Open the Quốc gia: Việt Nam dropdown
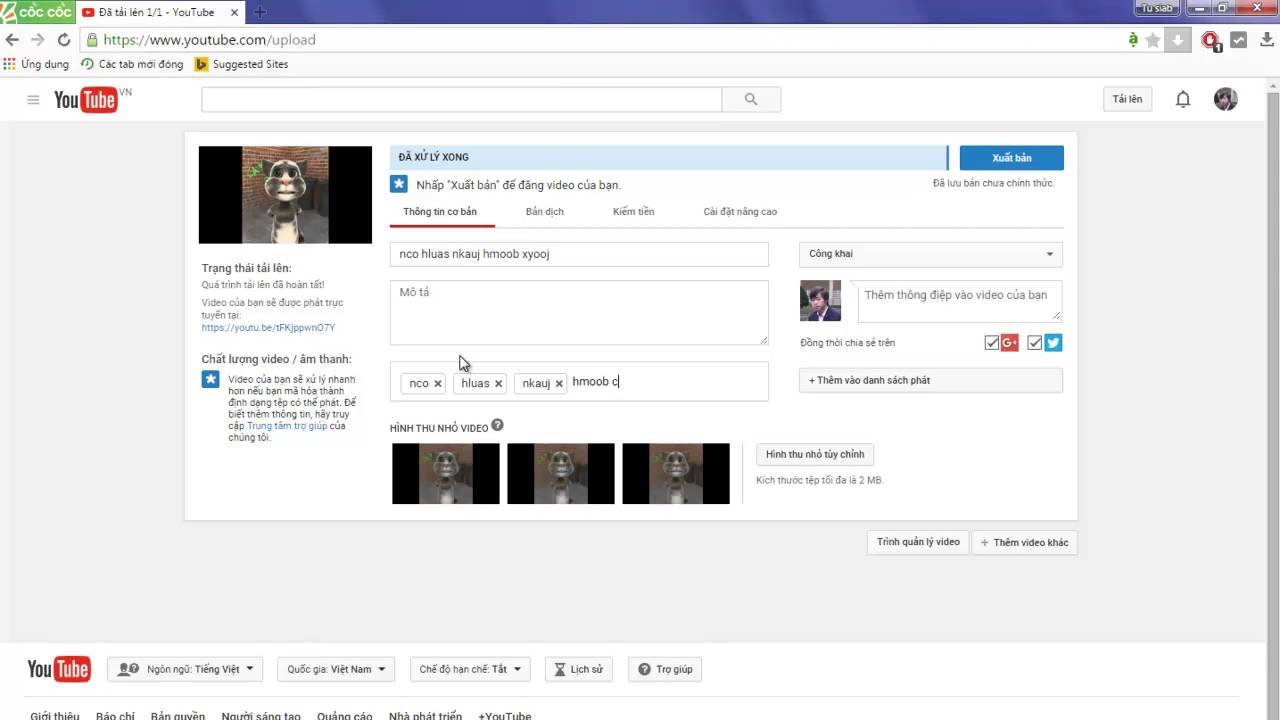1280x720 pixels. click(336, 669)
